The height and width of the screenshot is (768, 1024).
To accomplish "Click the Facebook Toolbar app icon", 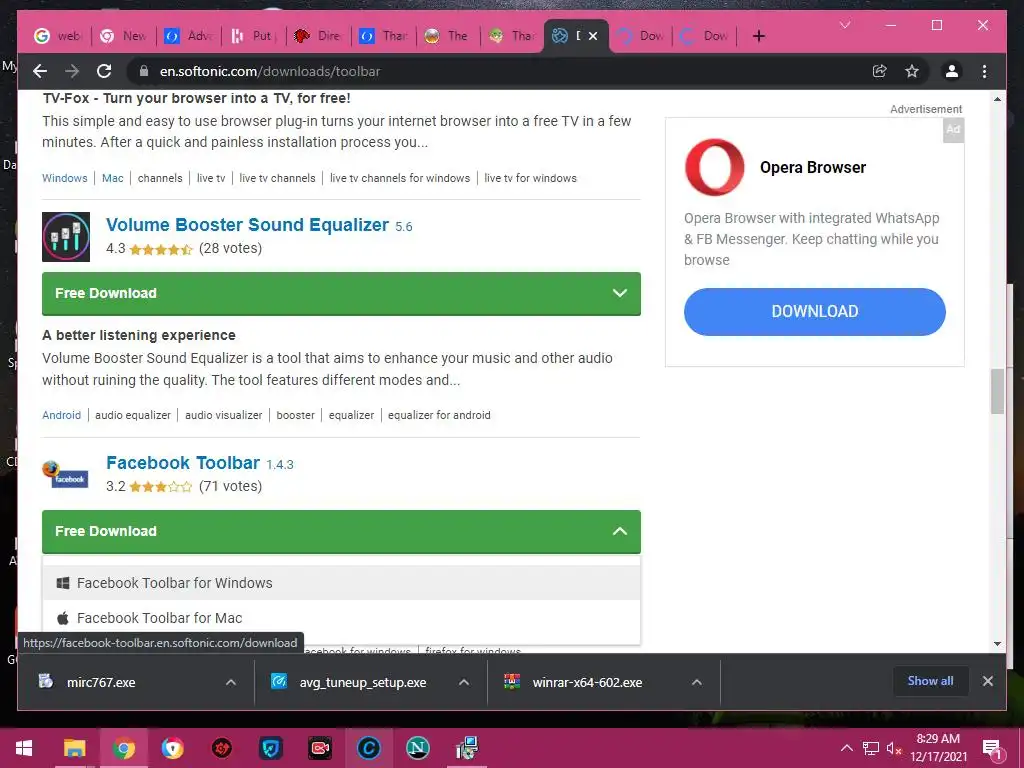I will click(x=65, y=474).
